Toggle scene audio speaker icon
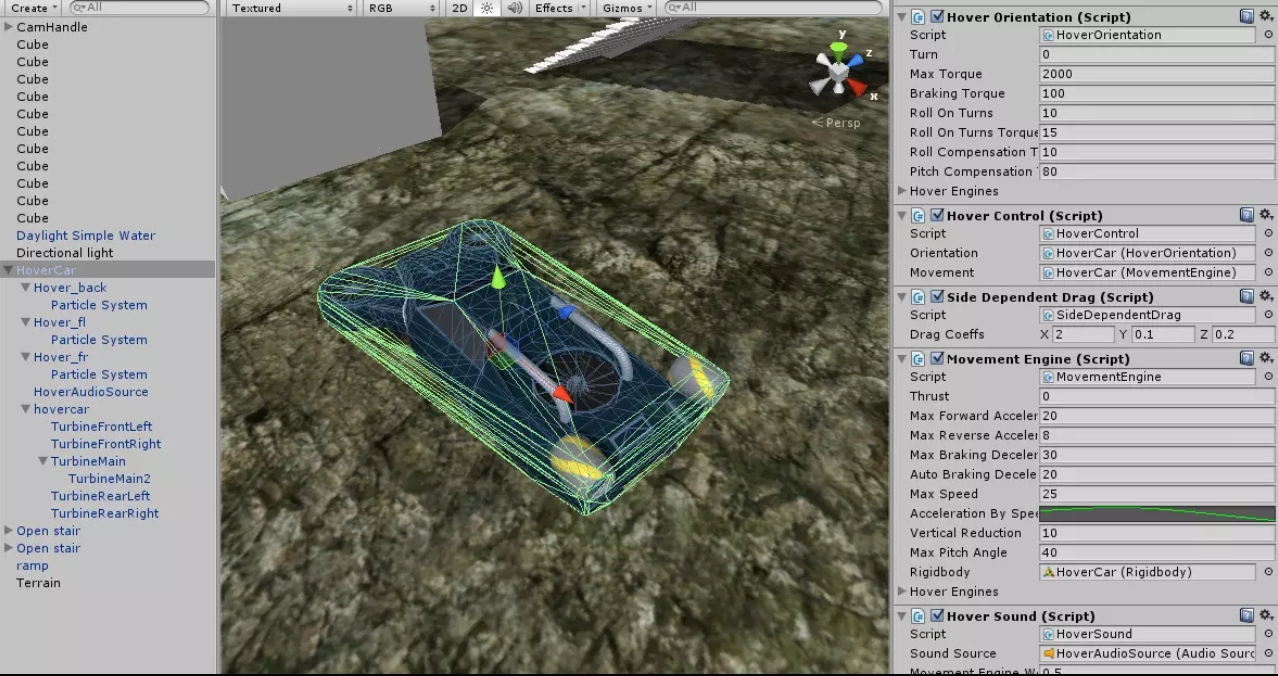Image resolution: width=1278 pixels, height=676 pixels. [515, 8]
